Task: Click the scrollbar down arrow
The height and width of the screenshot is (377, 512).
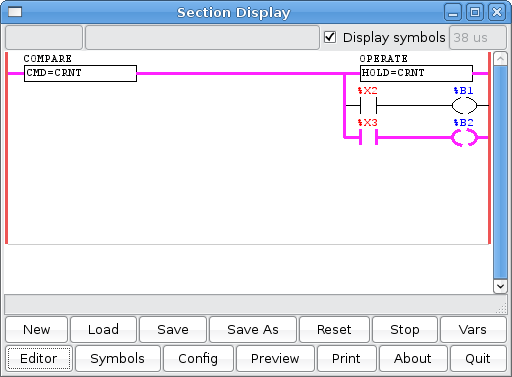Action: coord(500,286)
